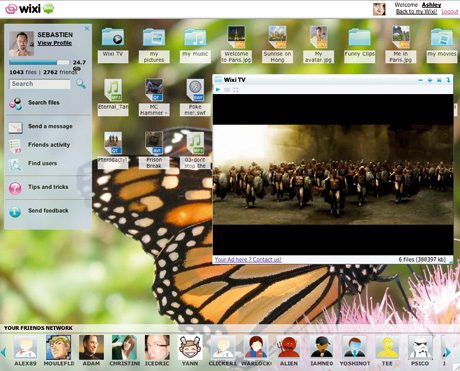Open the my pictures folder
The height and width of the screenshot is (371, 460).
pyautogui.click(x=154, y=37)
